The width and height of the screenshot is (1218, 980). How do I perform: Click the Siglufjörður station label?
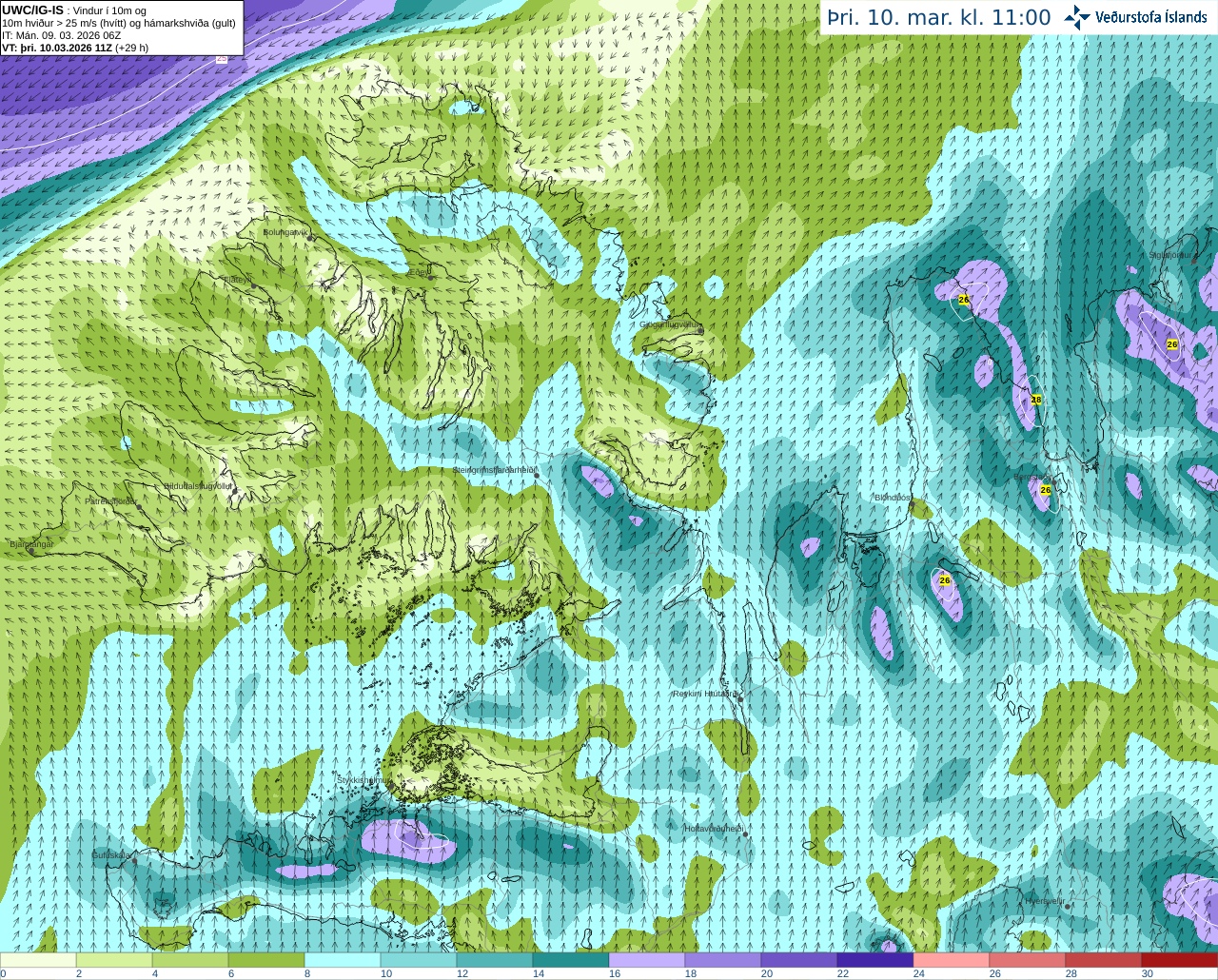point(1169,255)
